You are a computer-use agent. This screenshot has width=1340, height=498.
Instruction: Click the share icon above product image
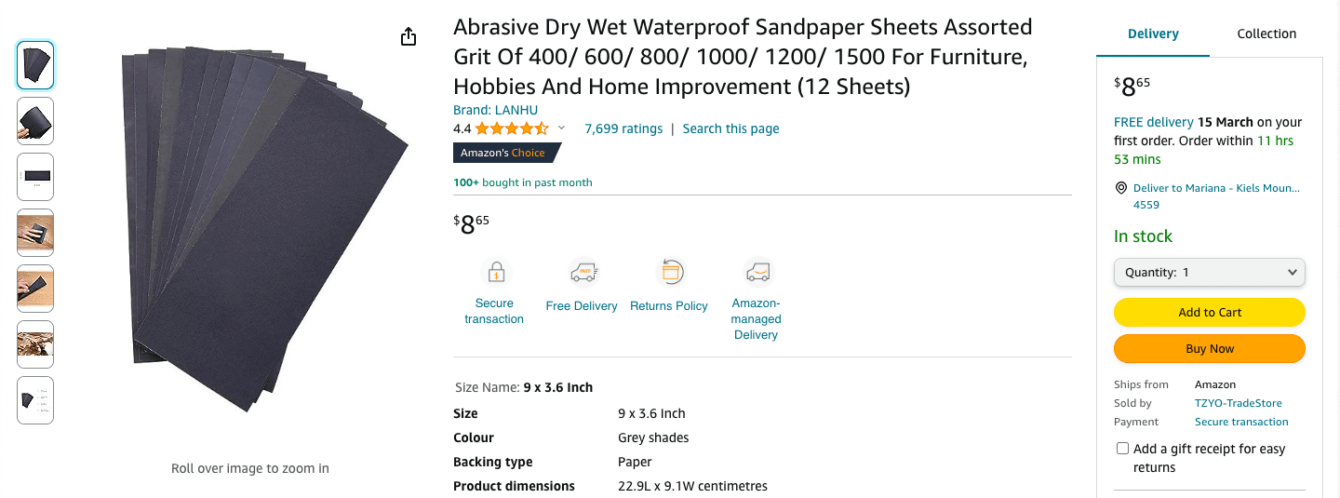coord(408,37)
